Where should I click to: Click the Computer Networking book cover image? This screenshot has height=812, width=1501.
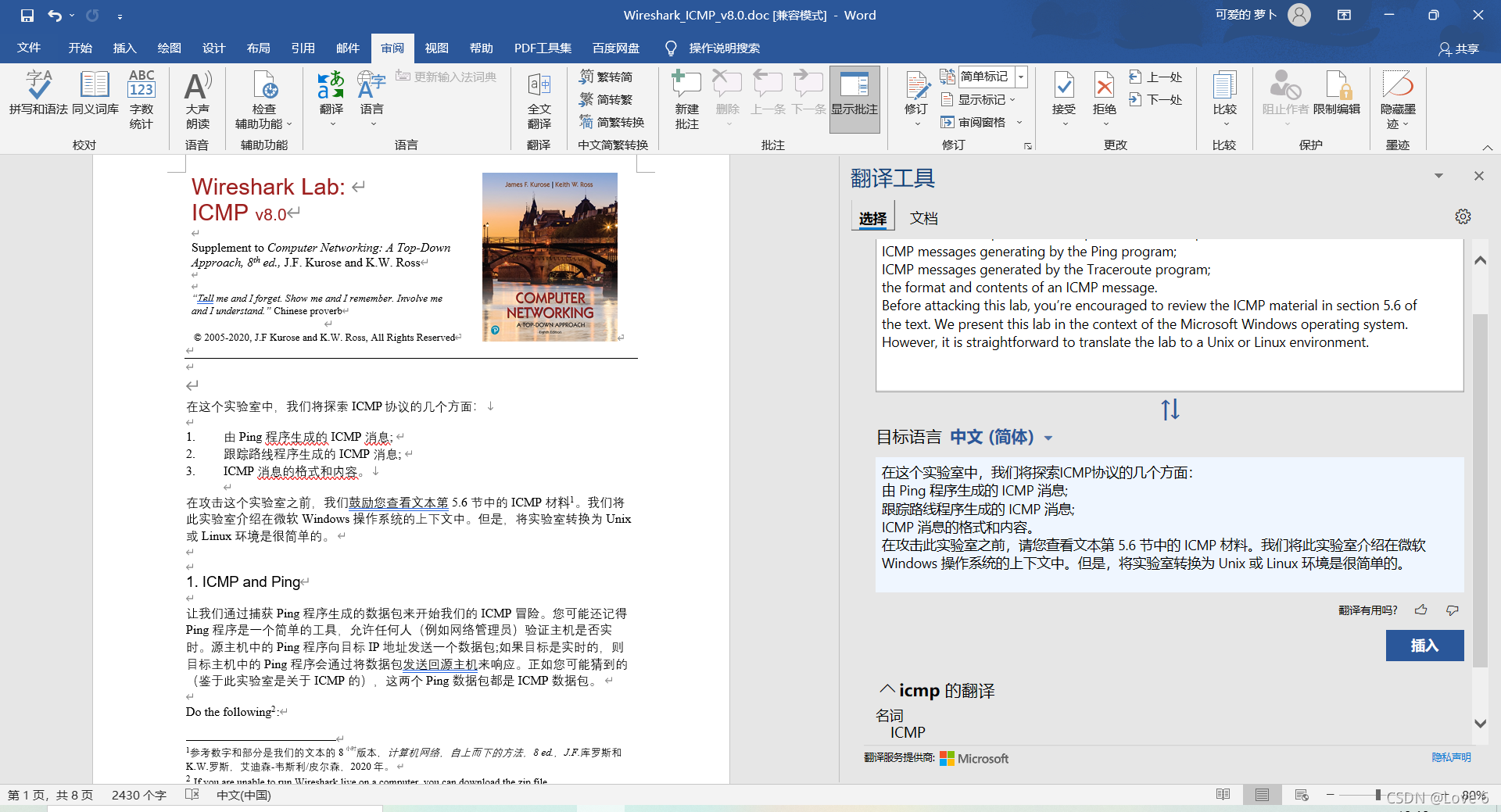pyautogui.click(x=550, y=257)
